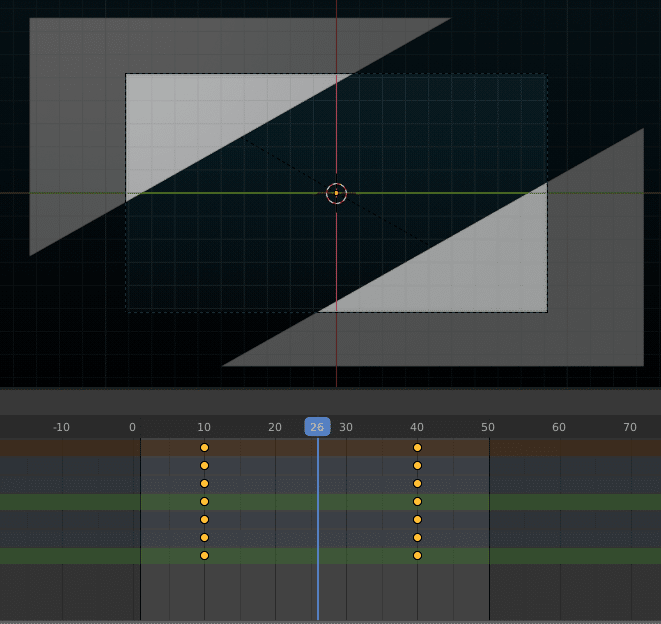Click the blue playhead line in the dope sheet

point(318,529)
